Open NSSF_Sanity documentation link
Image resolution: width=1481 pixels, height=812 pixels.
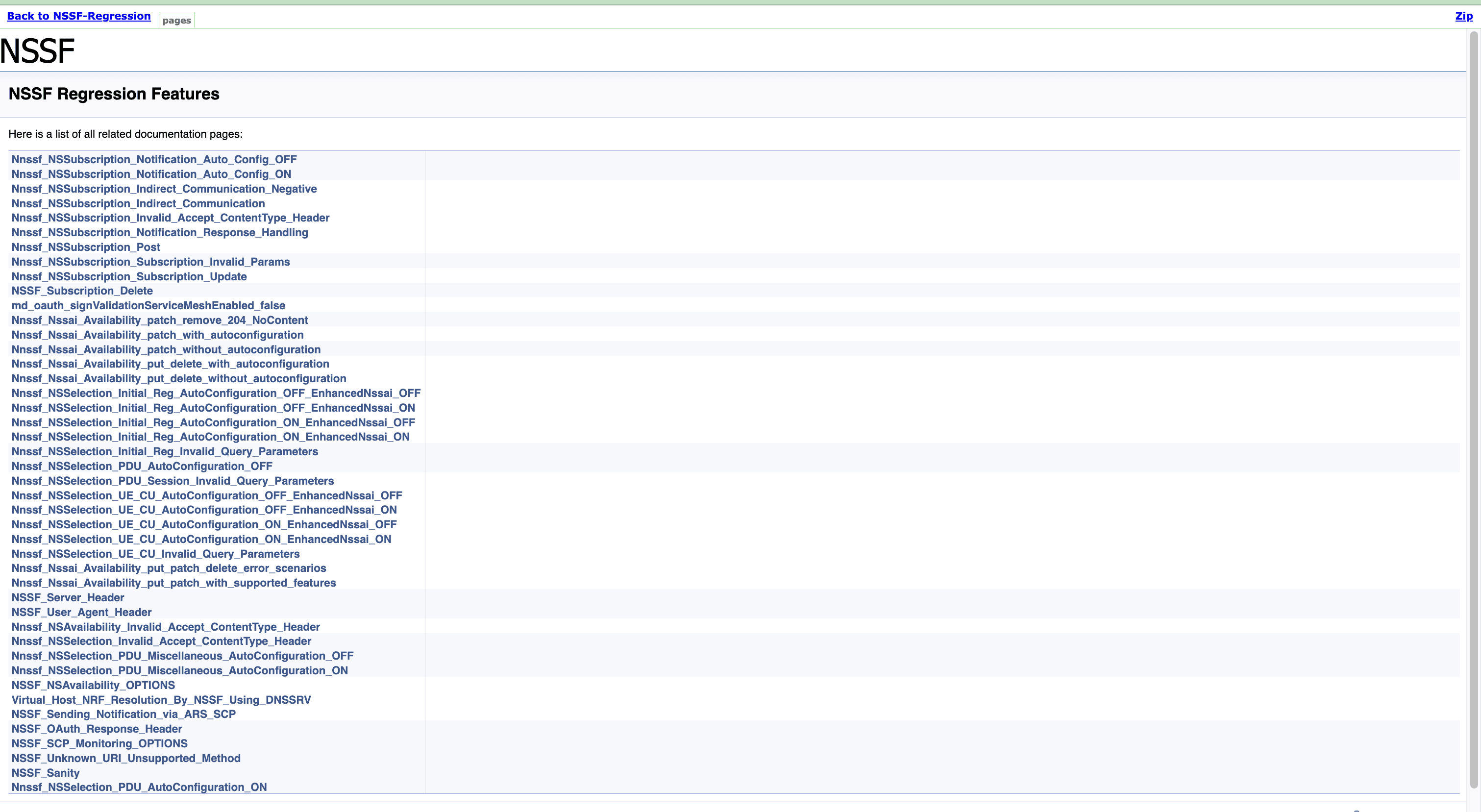point(46,773)
